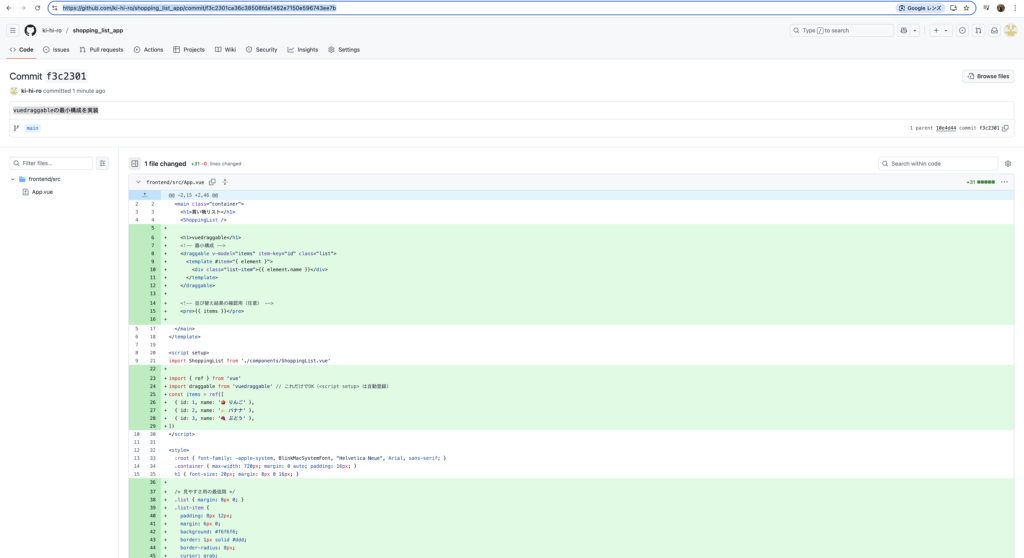Screen dimensions: 1024x558
Task: Click the '+31' diffstat indicator on App.vue
Action: [970, 182]
